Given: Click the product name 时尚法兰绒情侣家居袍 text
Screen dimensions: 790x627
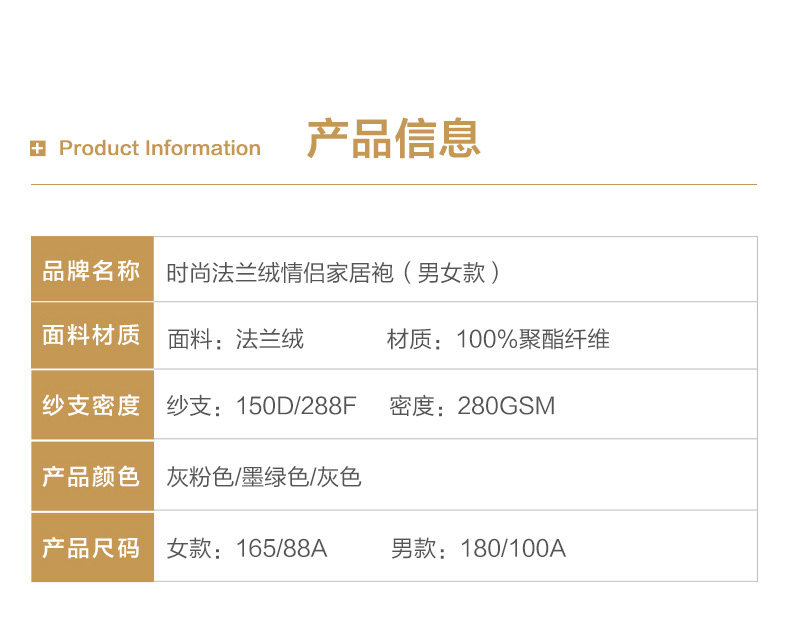Looking at the screenshot, I should [x=280, y=273].
